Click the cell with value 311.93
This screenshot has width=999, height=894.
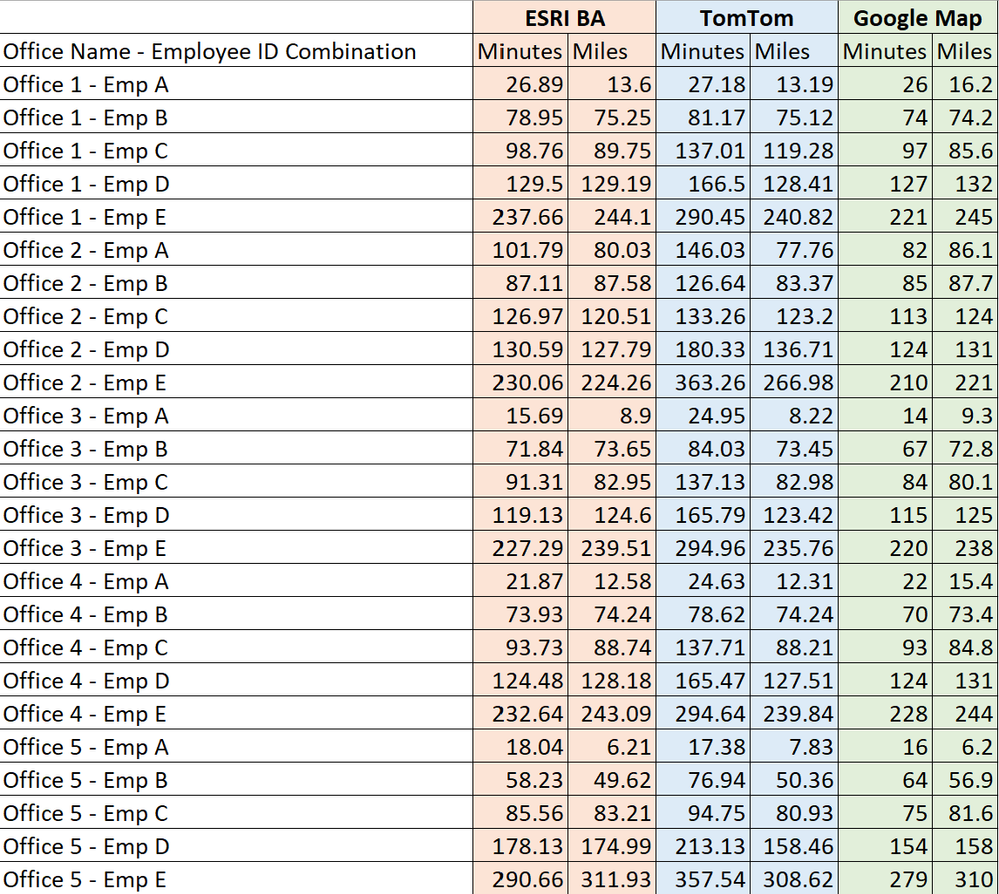612,879
